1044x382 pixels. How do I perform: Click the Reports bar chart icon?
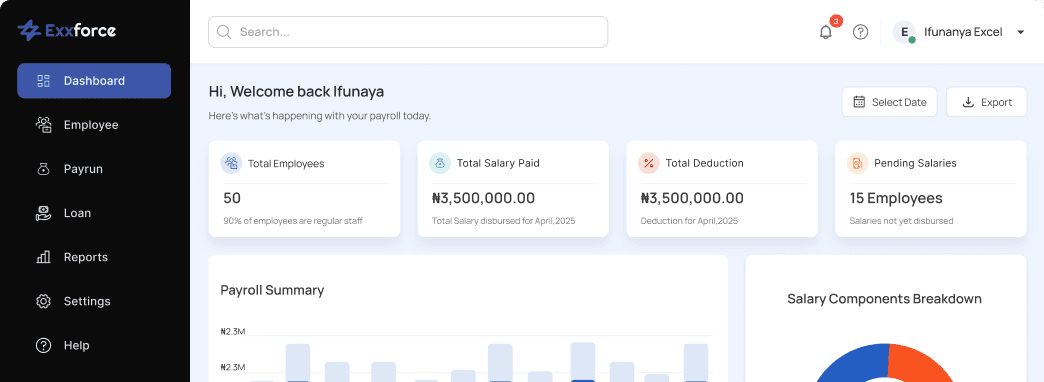(x=43, y=257)
